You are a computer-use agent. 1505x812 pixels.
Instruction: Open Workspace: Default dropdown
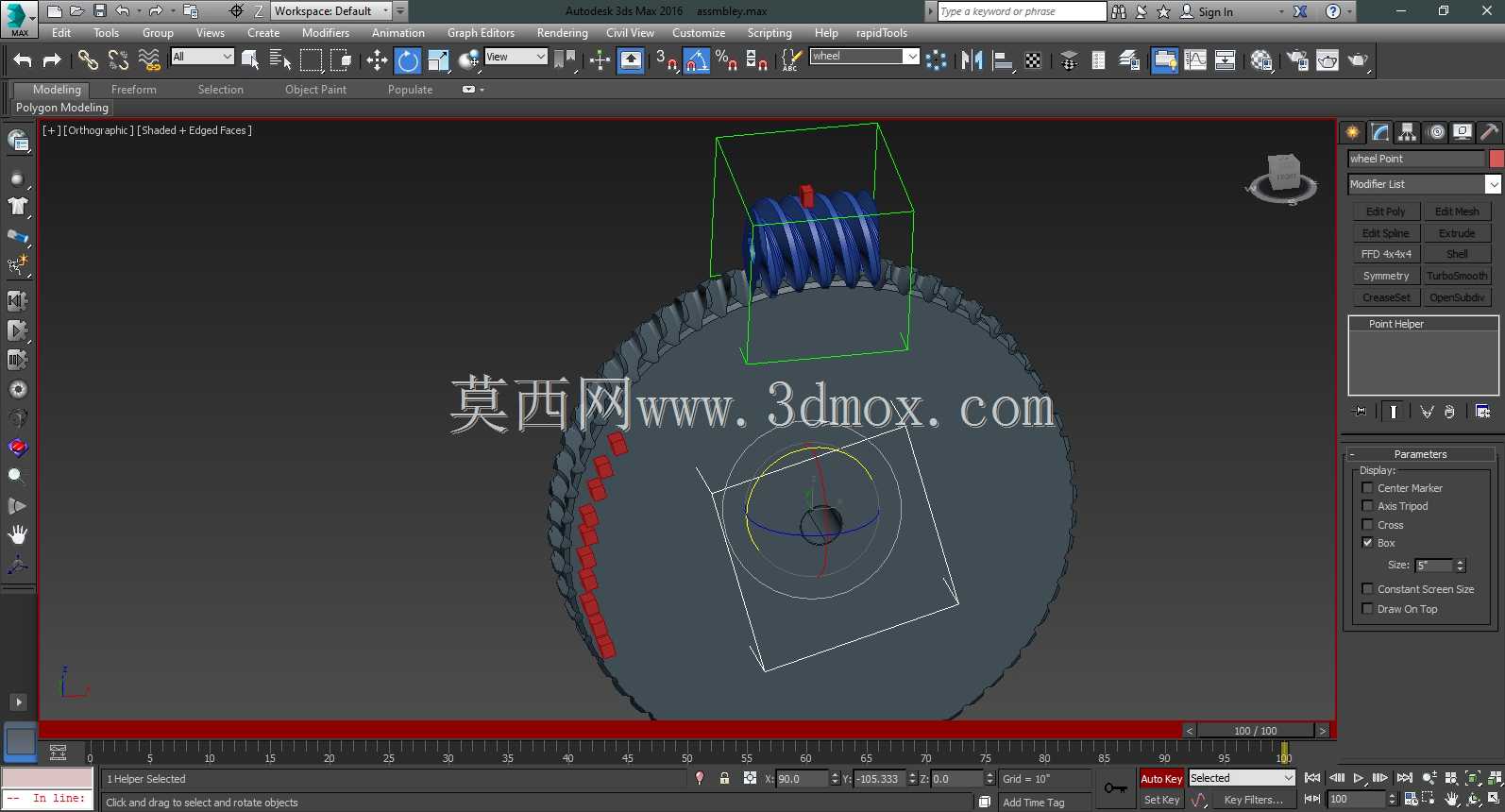331,11
